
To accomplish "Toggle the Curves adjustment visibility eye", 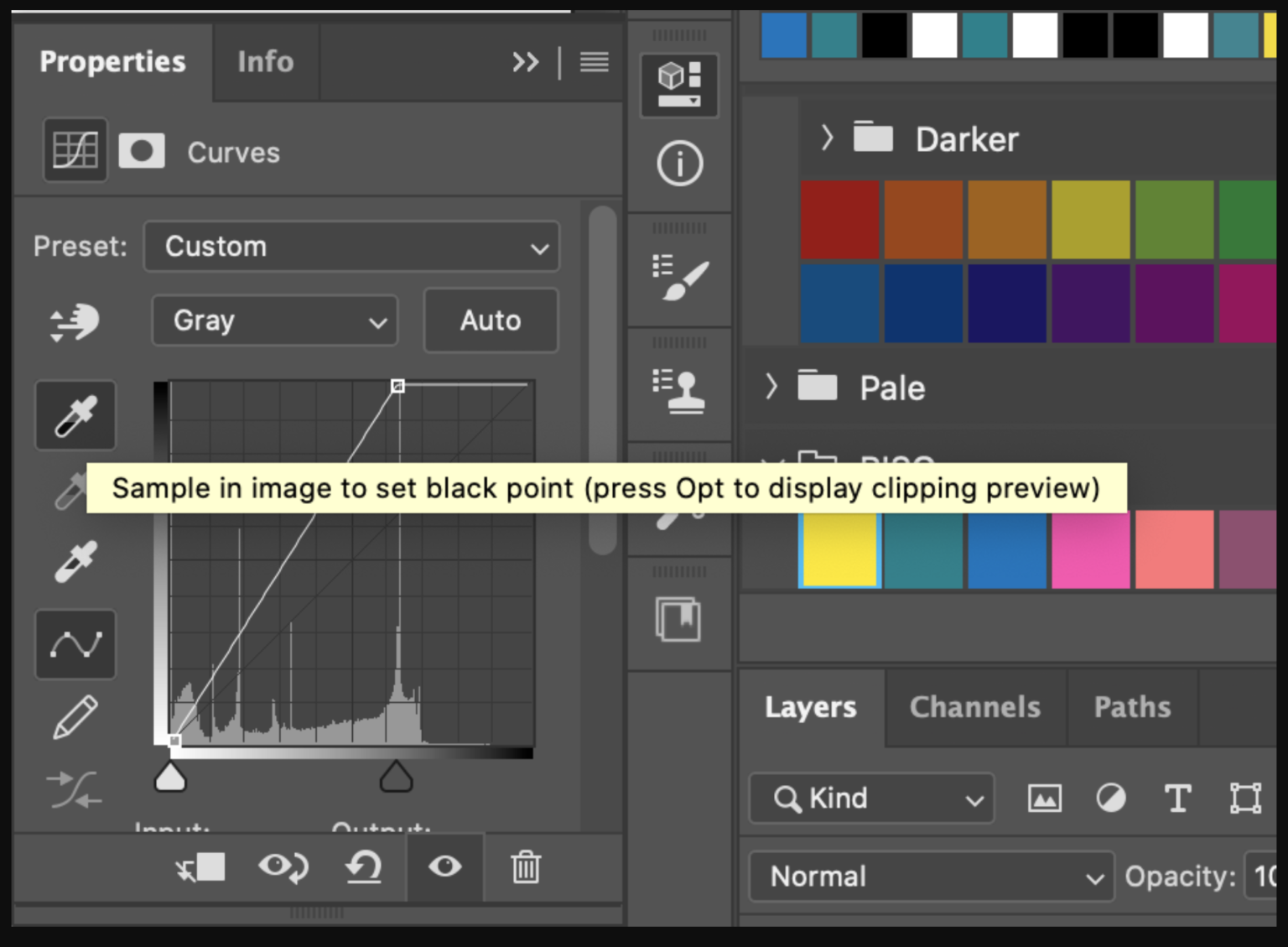I will tap(445, 868).
